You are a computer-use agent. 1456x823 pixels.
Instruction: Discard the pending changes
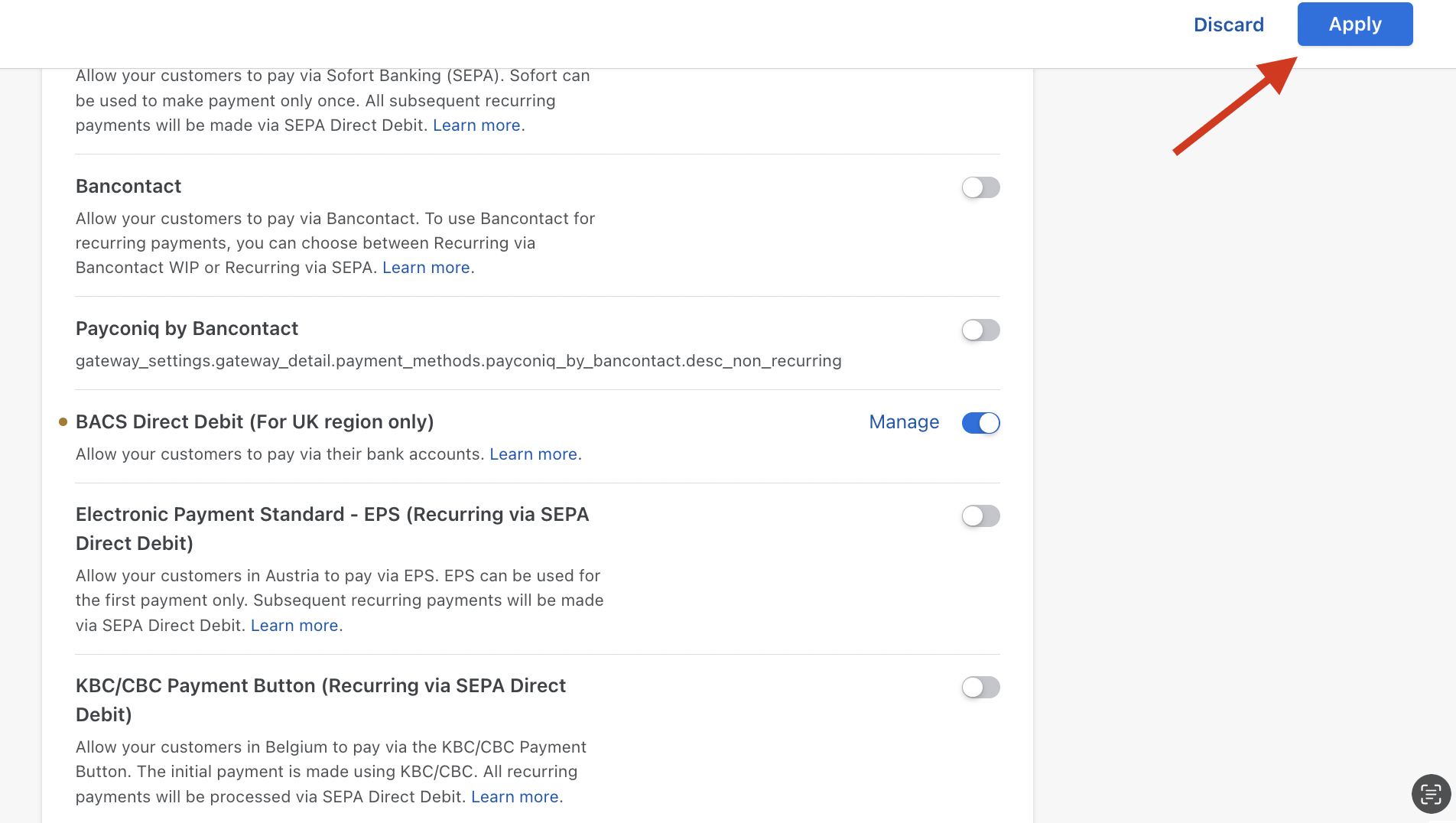pyautogui.click(x=1228, y=24)
